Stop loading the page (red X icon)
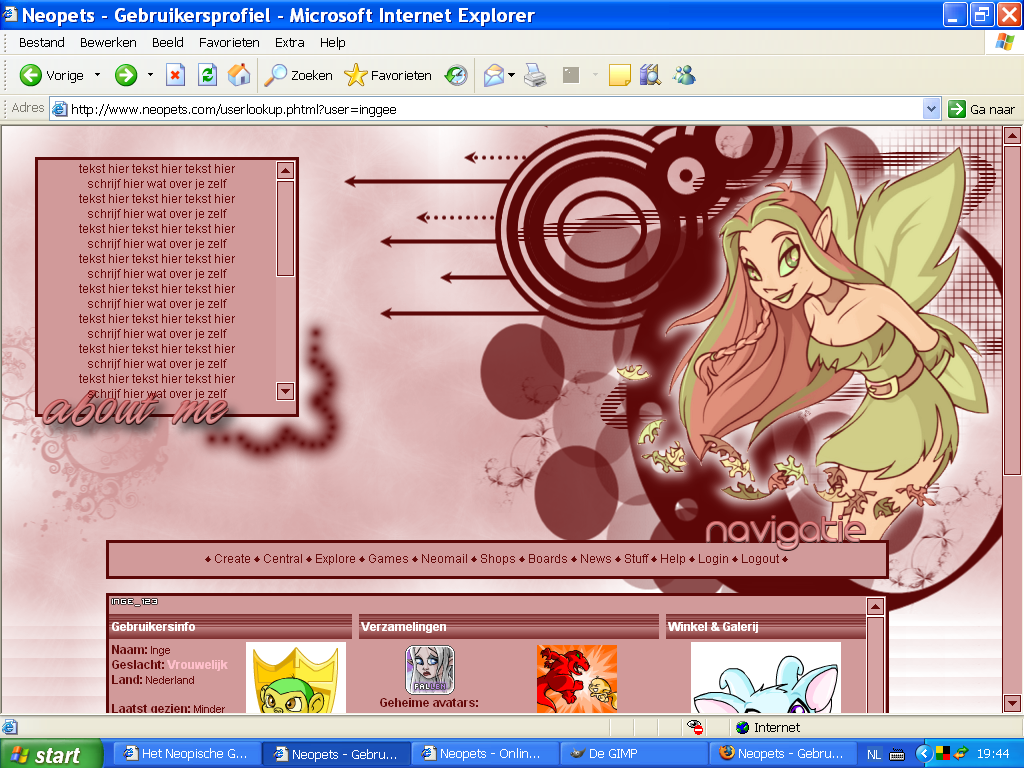Image resolution: width=1024 pixels, height=768 pixels. [x=175, y=75]
